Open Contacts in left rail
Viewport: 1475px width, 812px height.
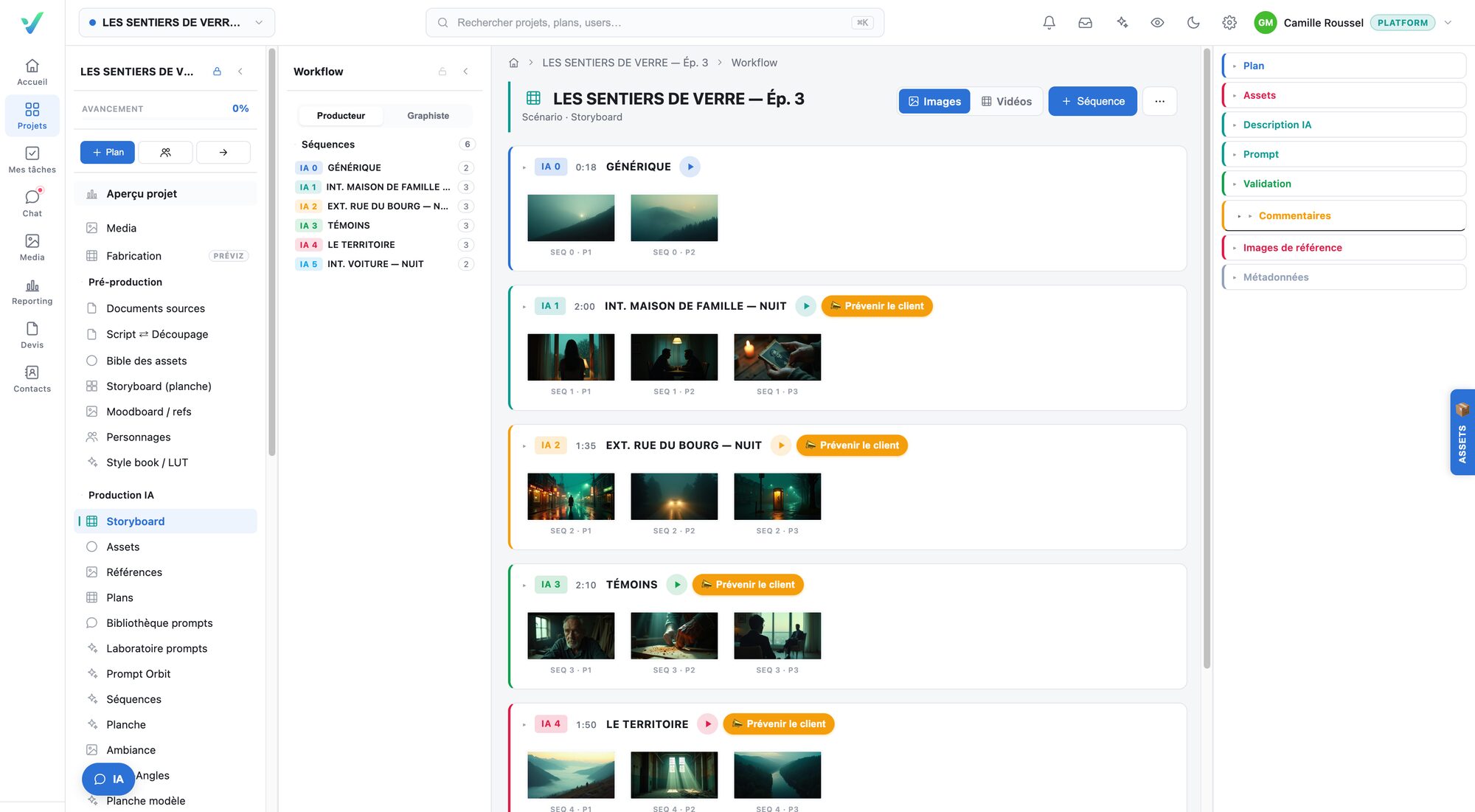coord(32,378)
